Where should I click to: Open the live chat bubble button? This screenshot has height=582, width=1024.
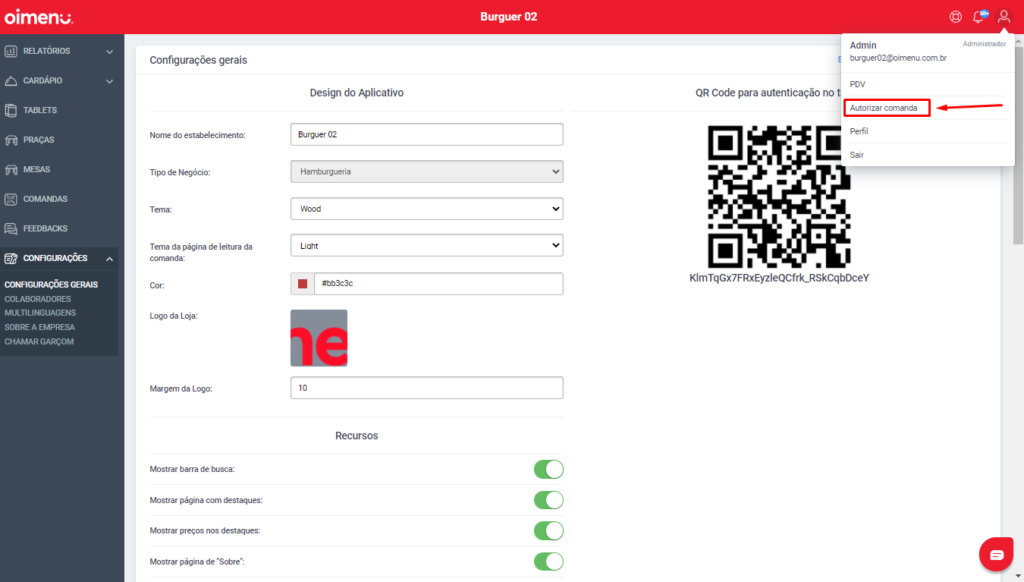click(x=996, y=555)
